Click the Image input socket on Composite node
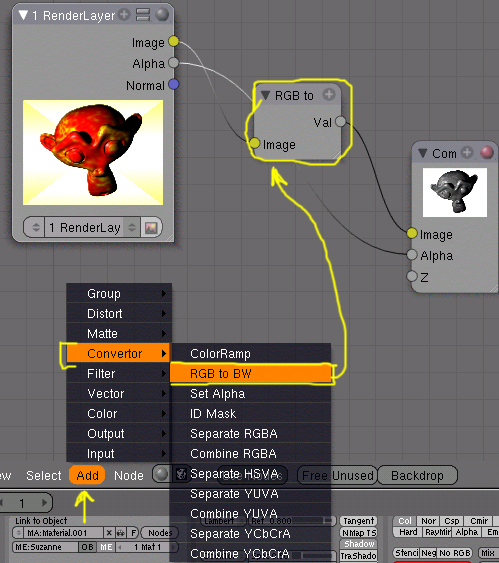Screen dimensions: 499x563 point(412,233)
